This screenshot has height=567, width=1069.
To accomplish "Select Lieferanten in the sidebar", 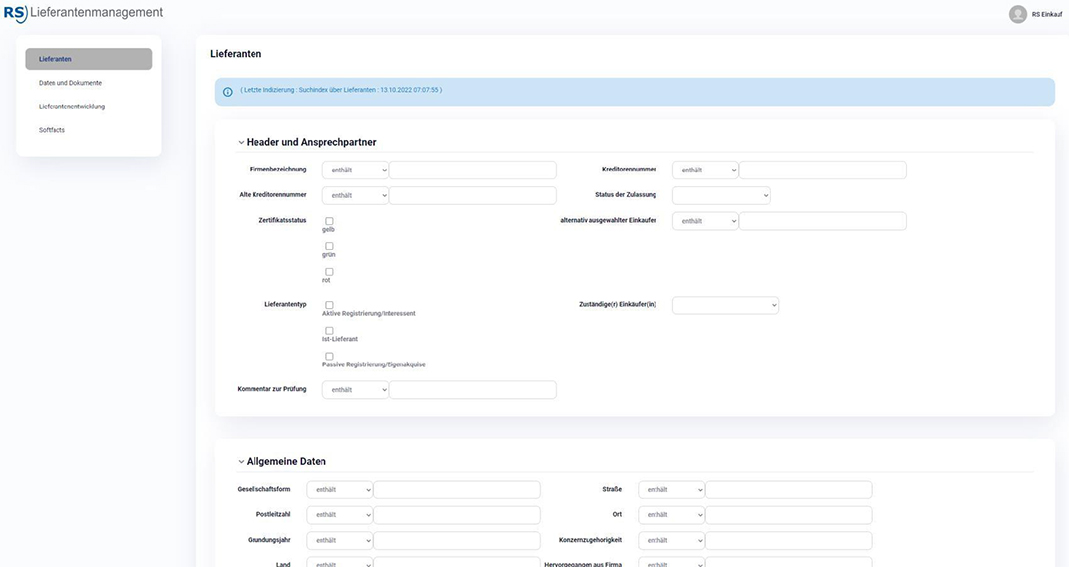I will pos(89,59).
